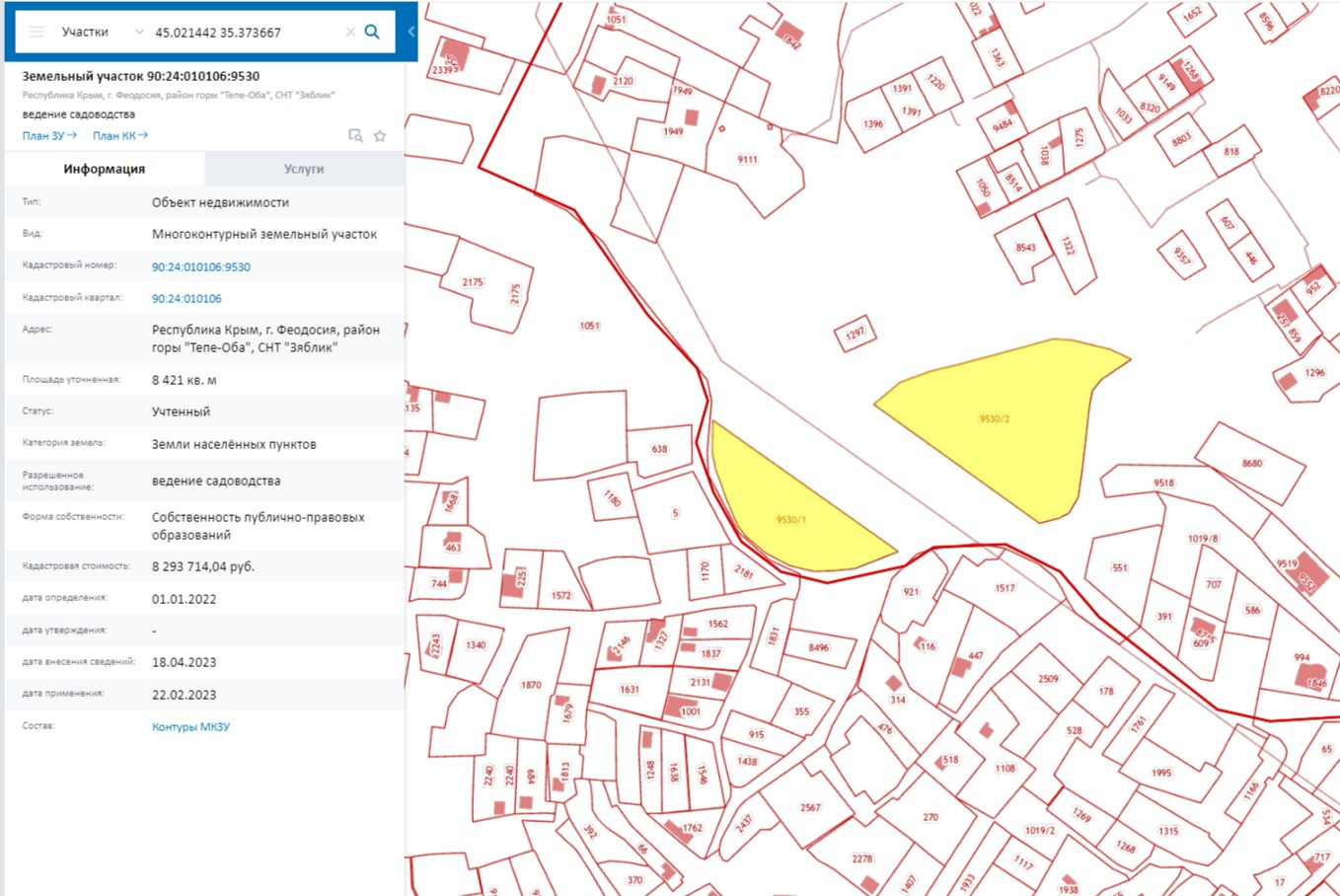Add parcel to favorites with star icon

pos(380,136)
